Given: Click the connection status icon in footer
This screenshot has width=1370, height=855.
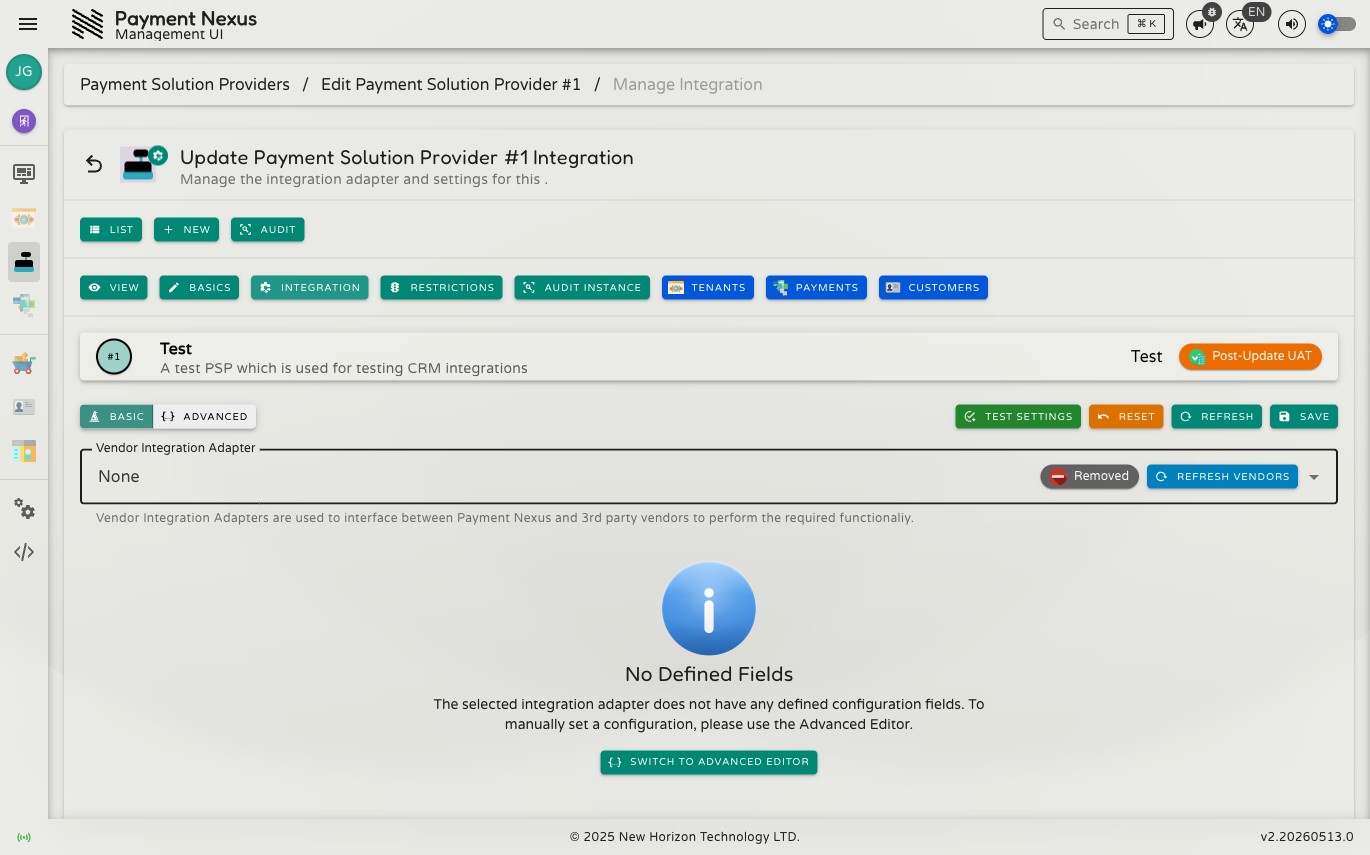Looking at the screenshot, I should 24,837.
